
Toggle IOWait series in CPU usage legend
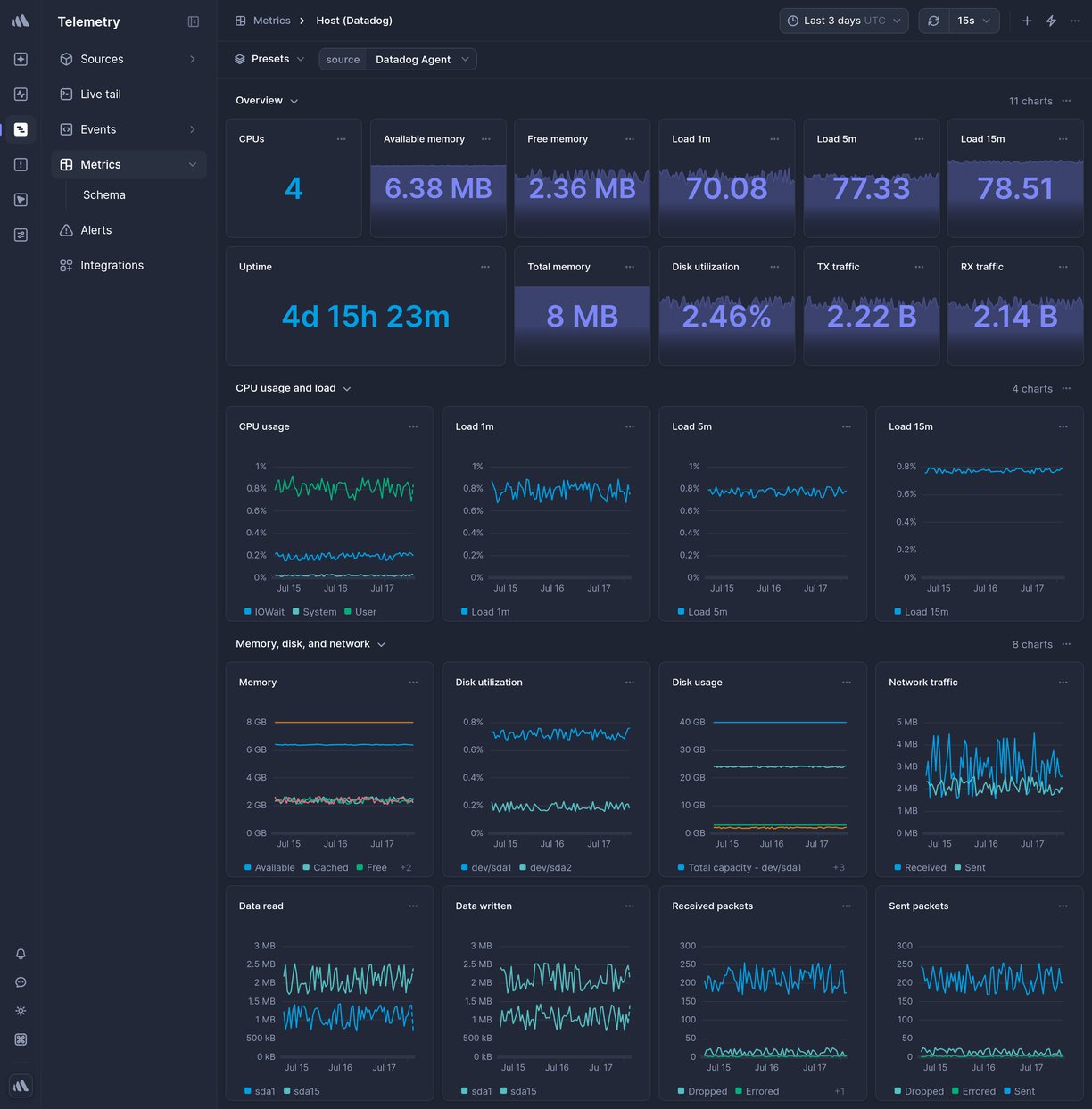point(264,612)
